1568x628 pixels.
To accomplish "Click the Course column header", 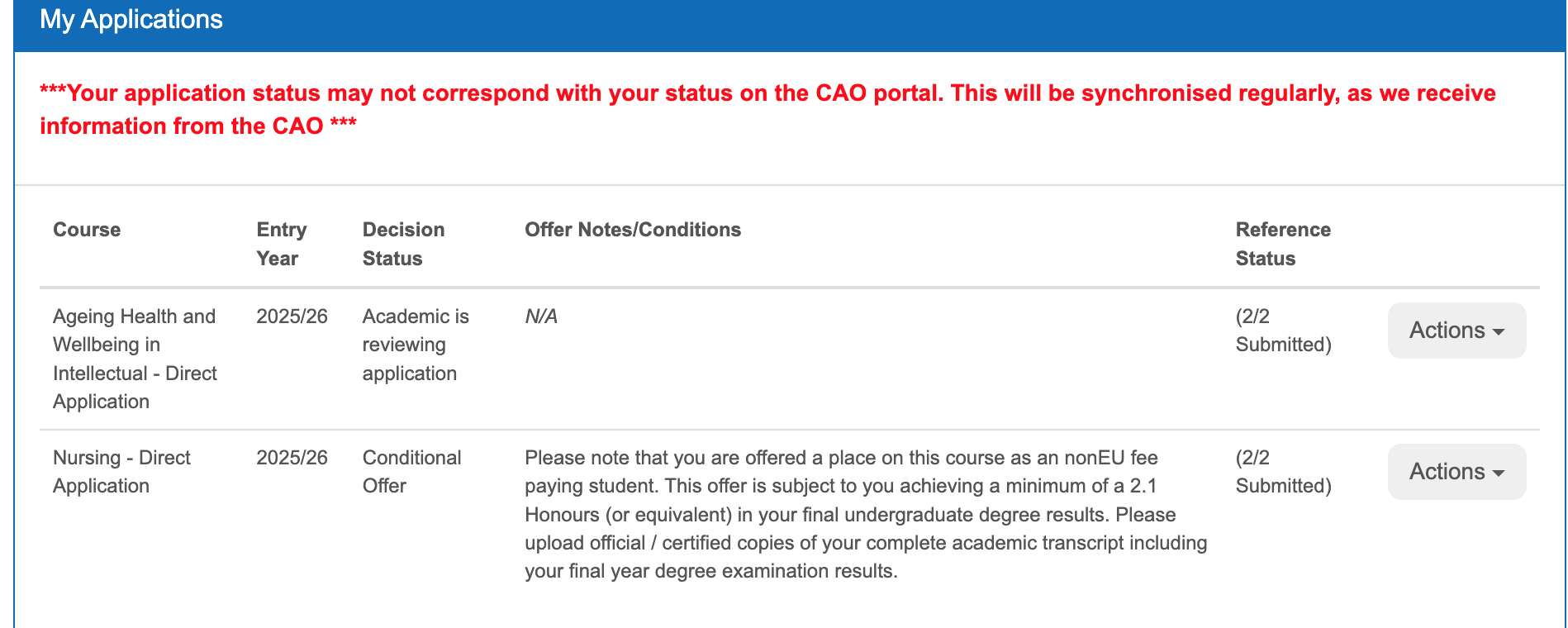I will pos(87,230).
